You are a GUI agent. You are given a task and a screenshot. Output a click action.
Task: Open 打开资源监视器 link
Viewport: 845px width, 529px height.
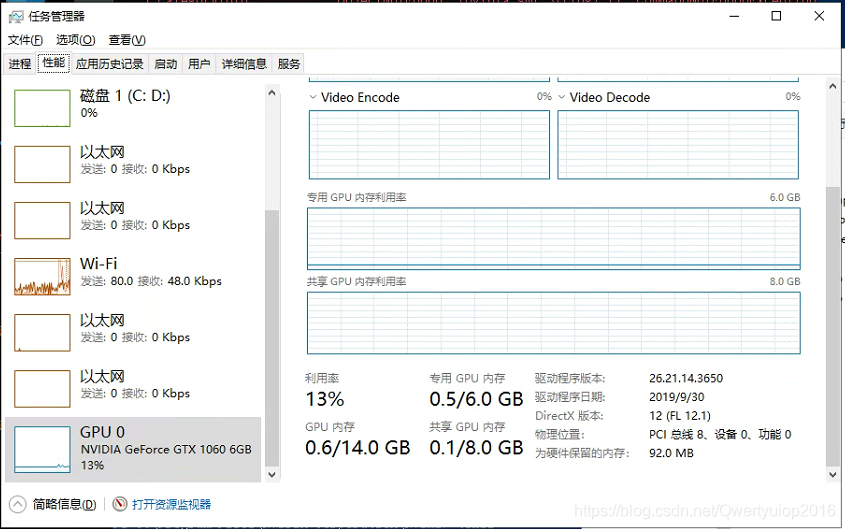pos(171,504)
